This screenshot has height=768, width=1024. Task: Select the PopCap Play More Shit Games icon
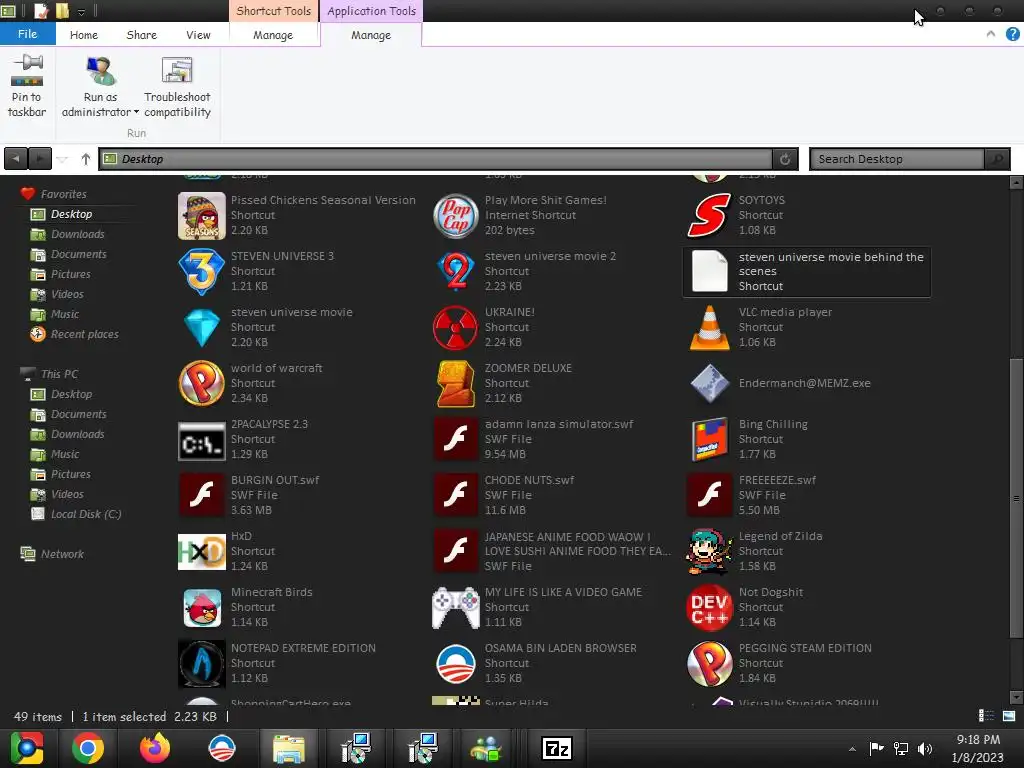coord(456,216)
